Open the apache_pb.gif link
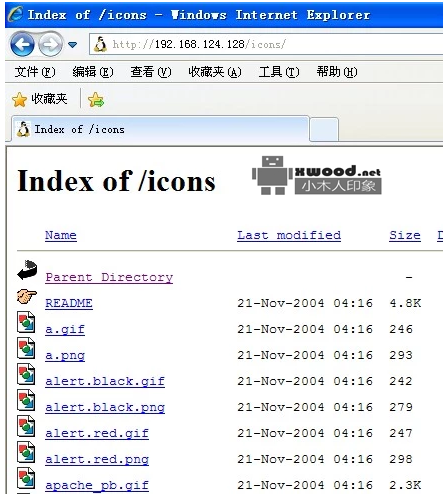 pos(97,485)
